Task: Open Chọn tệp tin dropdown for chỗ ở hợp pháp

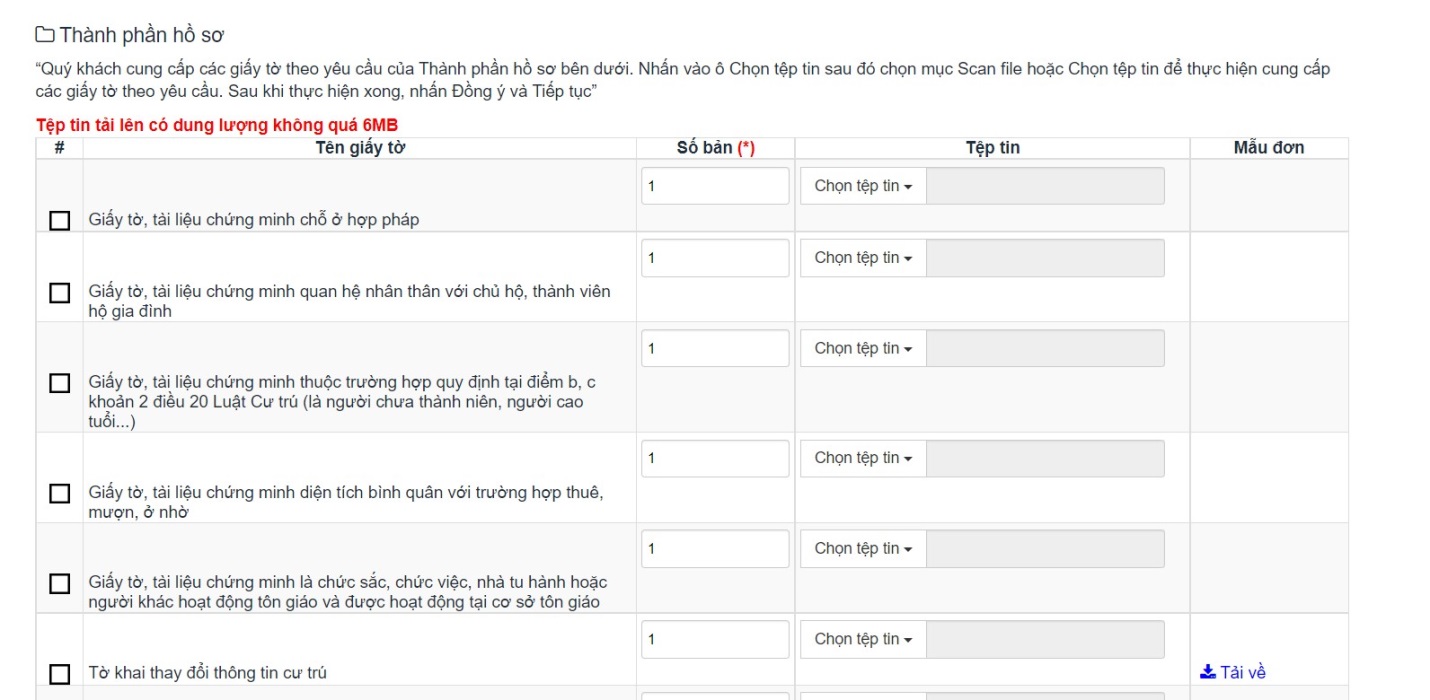Action: coord(863,186)
